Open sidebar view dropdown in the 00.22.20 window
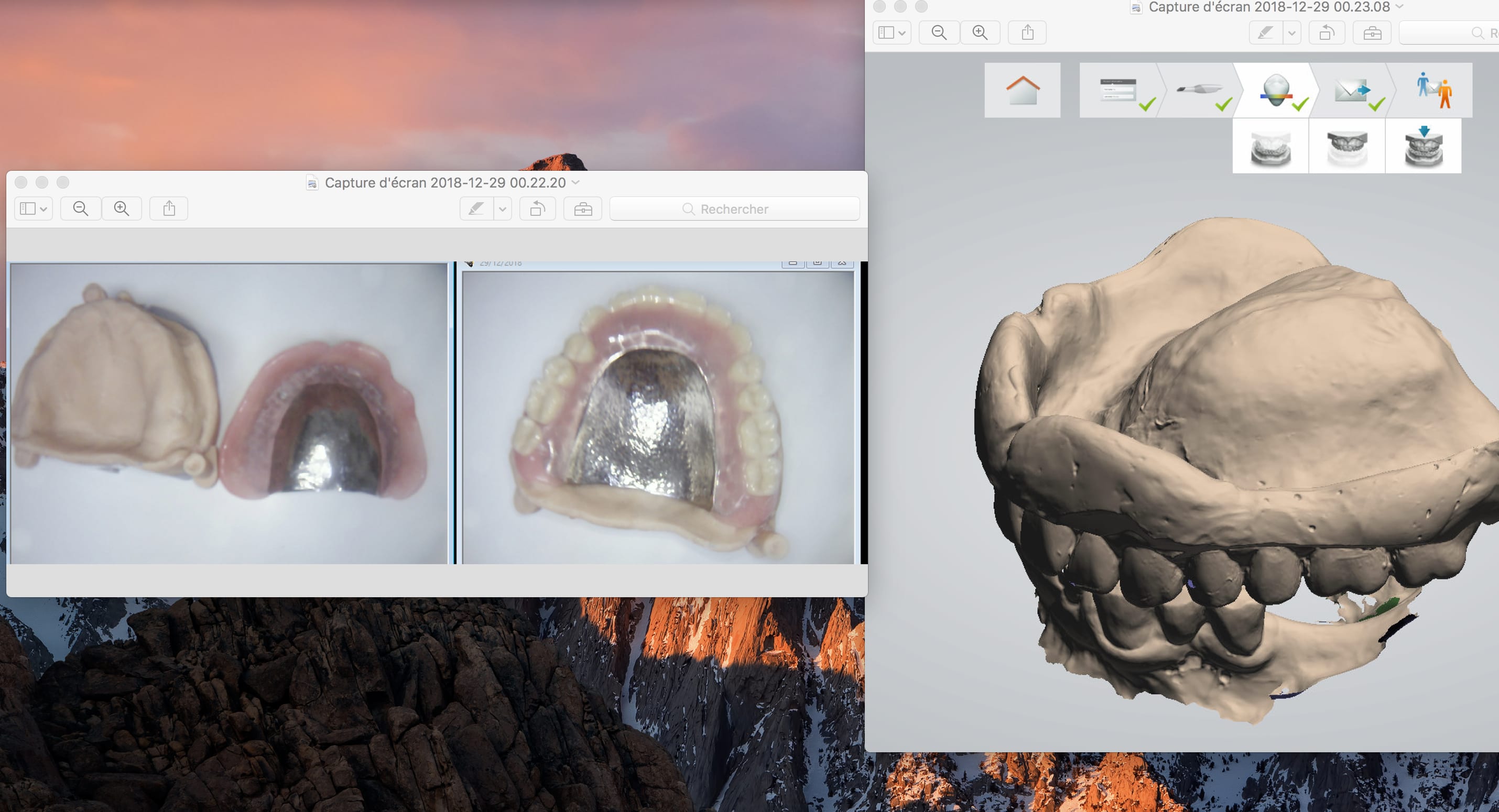The height and width of the screenshot is (812, 1499). (x=33, y=209)
